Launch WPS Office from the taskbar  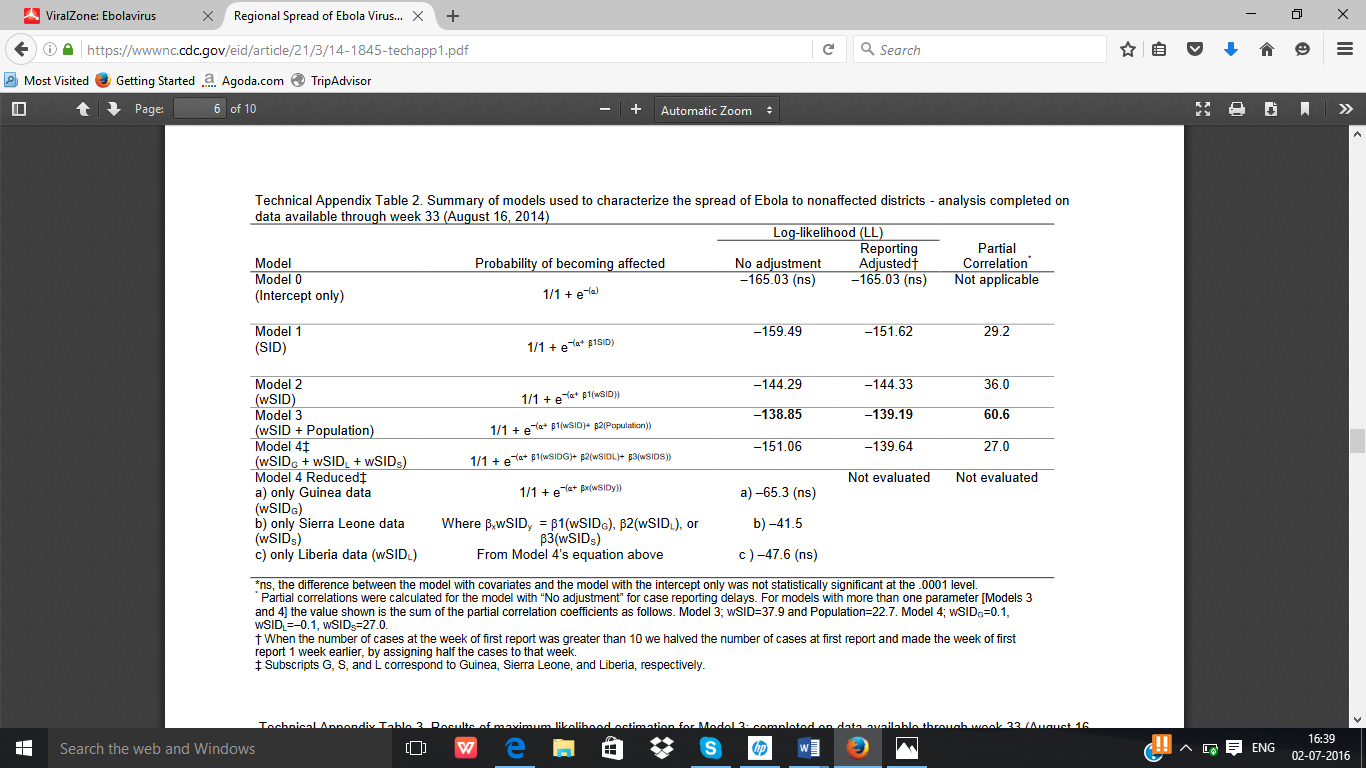point(466,748)
